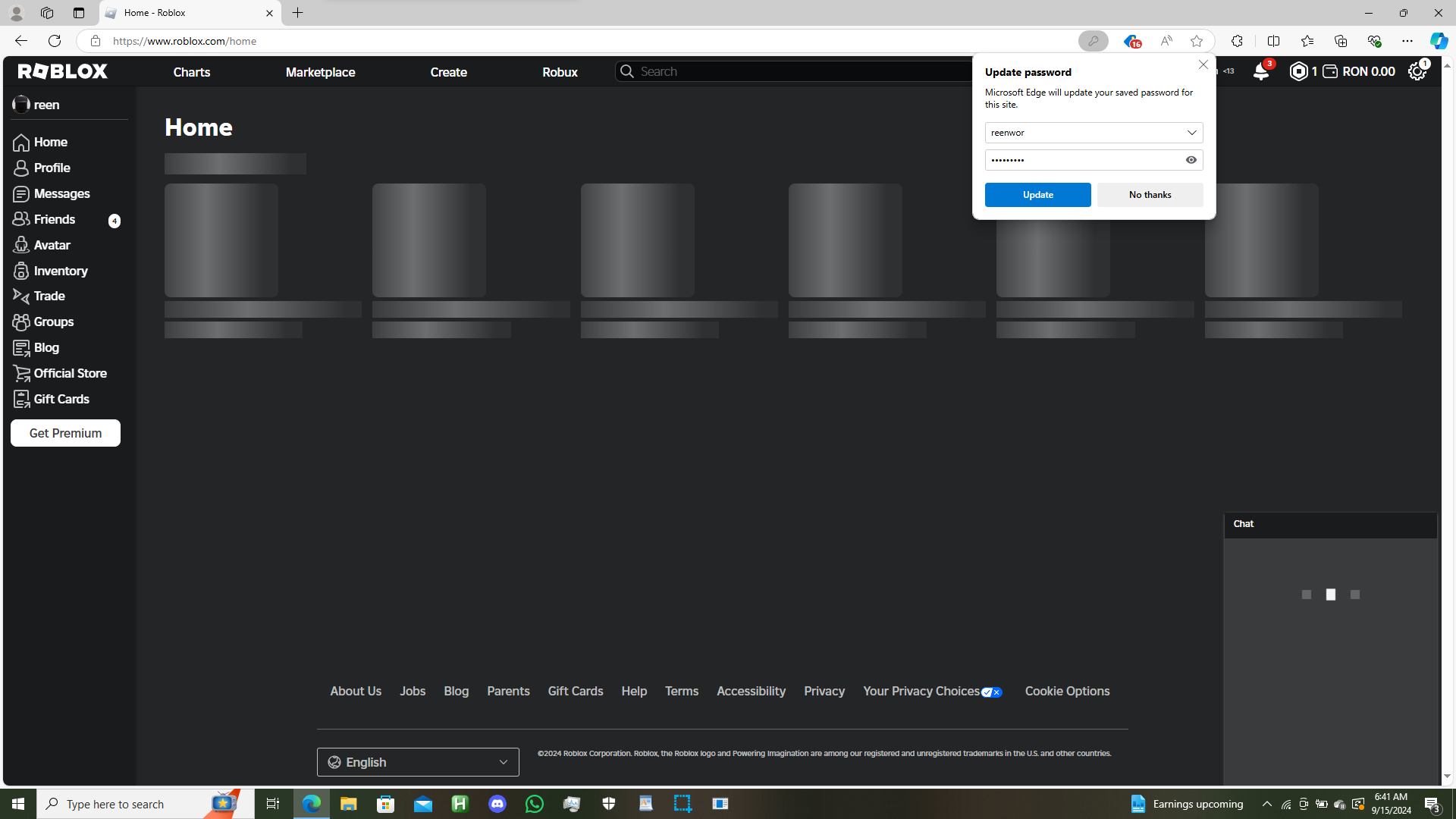Toggle the Your Privacy Choices switch icon
The image size is (1456, 819).
pyautogui.click(x=992, y=692)
